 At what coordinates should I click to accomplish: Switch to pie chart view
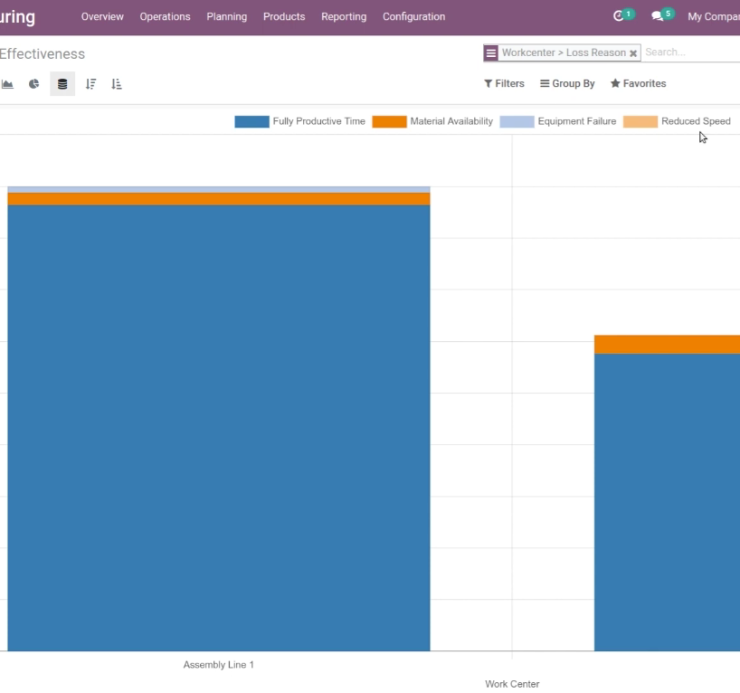click(x=34, y=84)
